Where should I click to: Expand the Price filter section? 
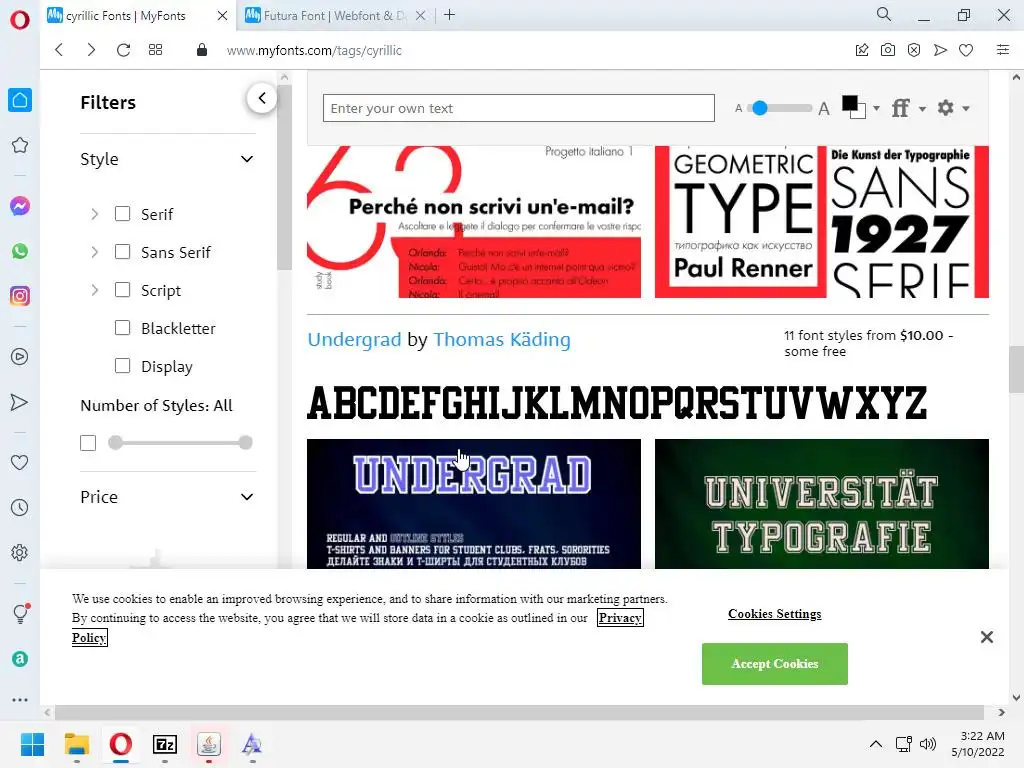247,497
